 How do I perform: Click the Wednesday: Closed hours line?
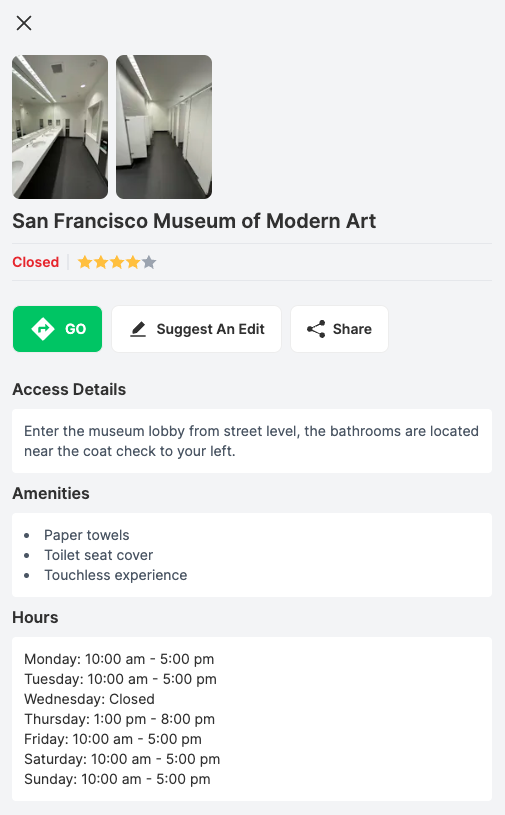coord(89,699)
